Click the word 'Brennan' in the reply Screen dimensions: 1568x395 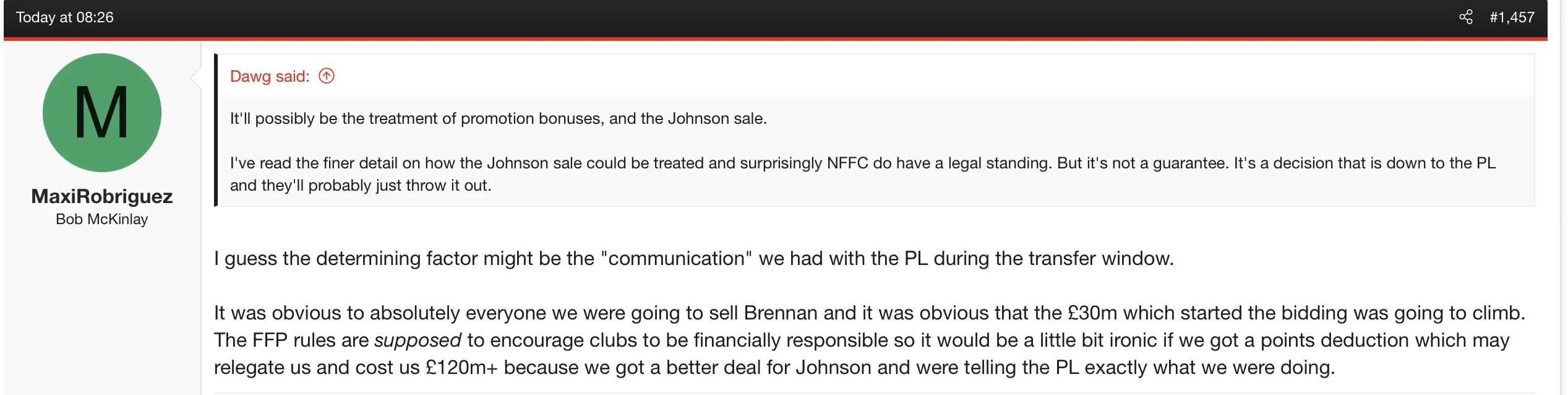(781, 313)
